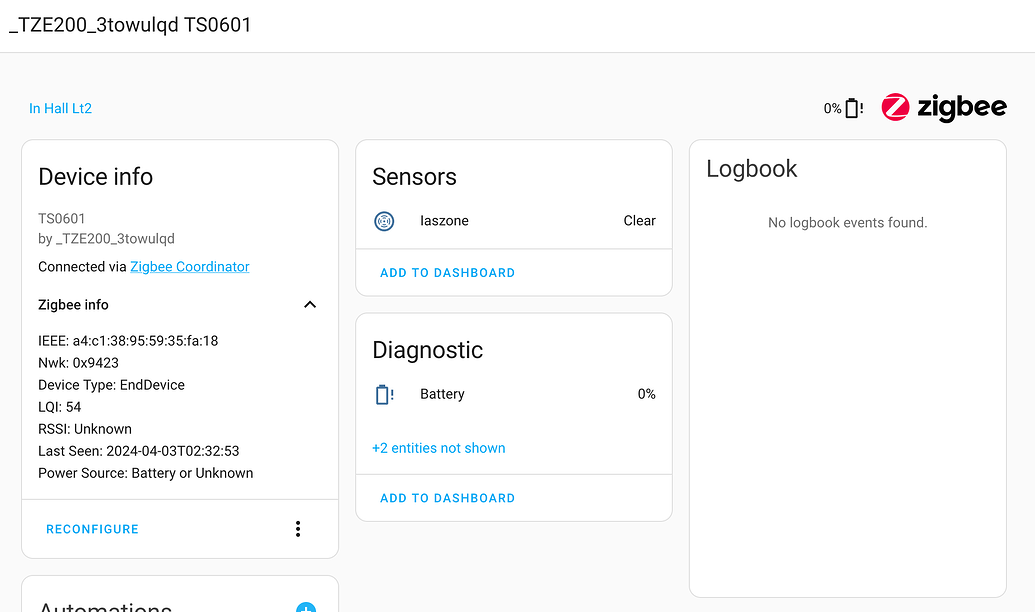Click the Zigbee logo
Screen dimensions: 1035x612
[944, 107]
